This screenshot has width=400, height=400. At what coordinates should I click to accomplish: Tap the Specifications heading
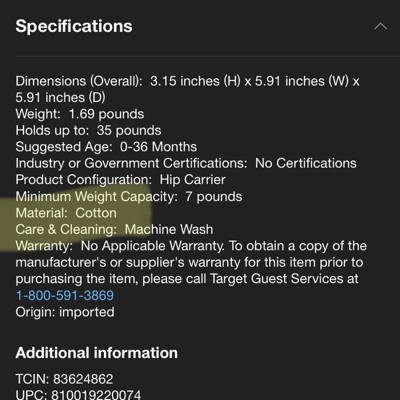pyautogui.click(x=74, y=26)
